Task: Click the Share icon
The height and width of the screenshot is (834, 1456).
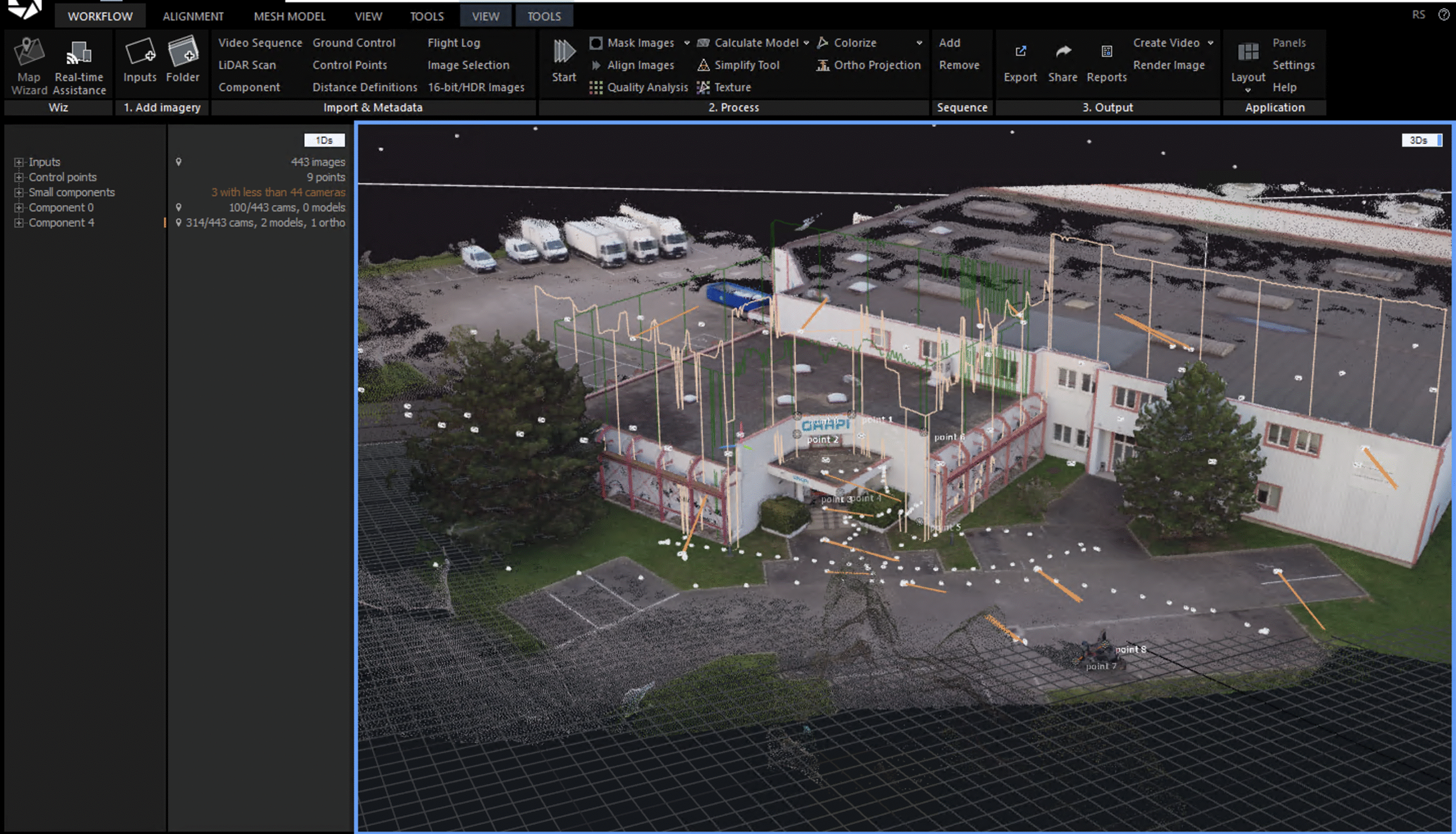Action: point(1063,53)
